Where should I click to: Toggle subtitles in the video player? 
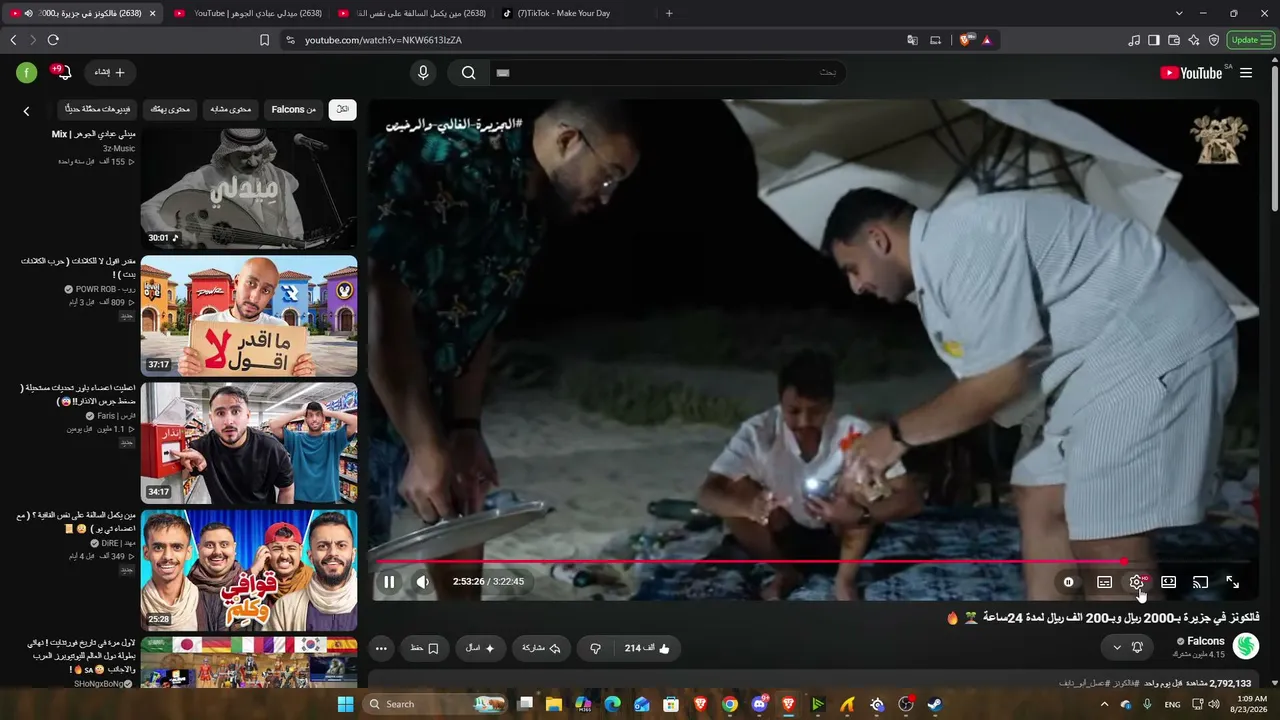(1104, 582)
